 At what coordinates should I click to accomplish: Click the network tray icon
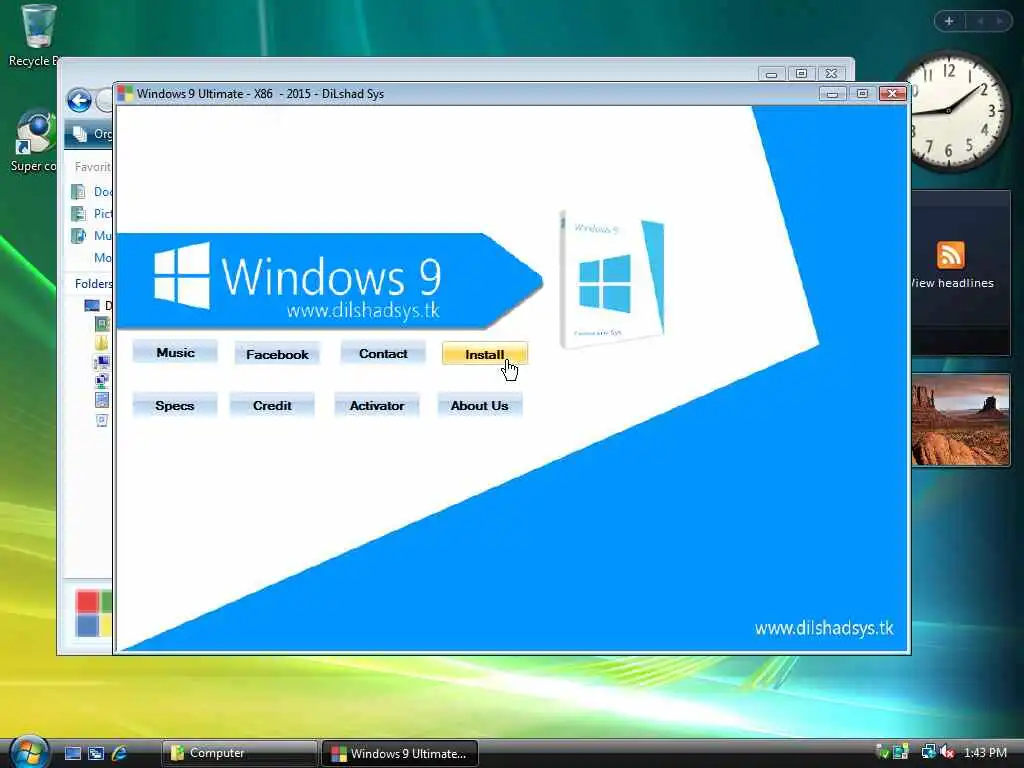(x=928, y=752)
